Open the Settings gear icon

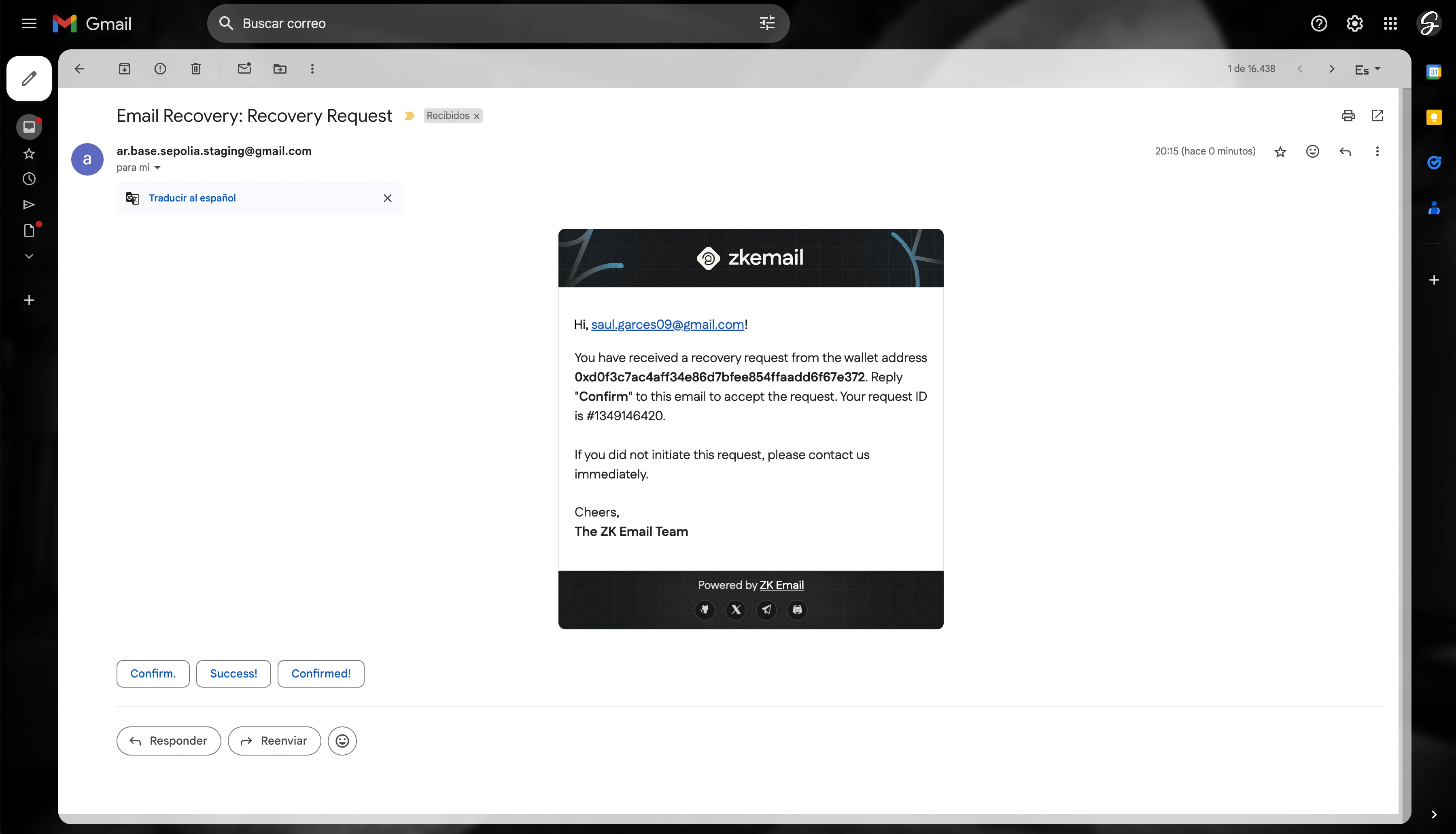1354,23
